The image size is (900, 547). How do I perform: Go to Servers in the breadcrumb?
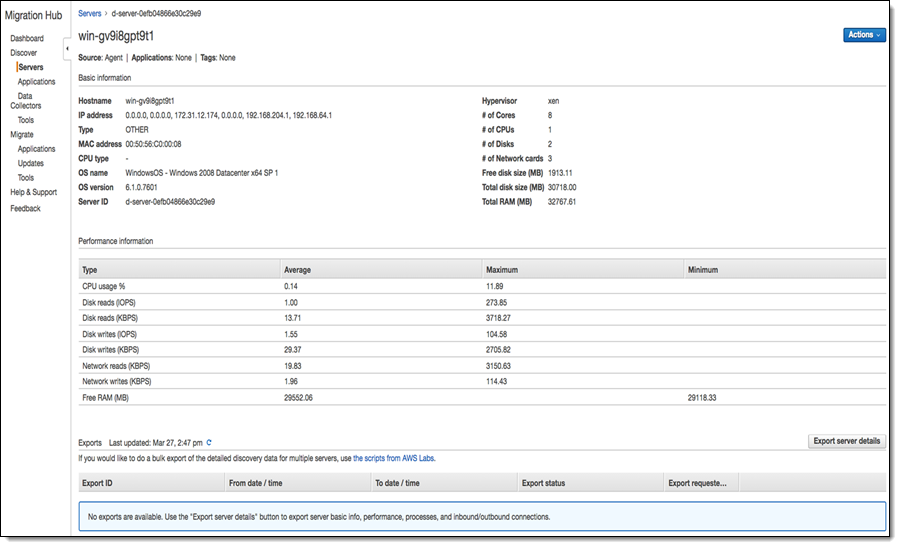pos(89,13)
